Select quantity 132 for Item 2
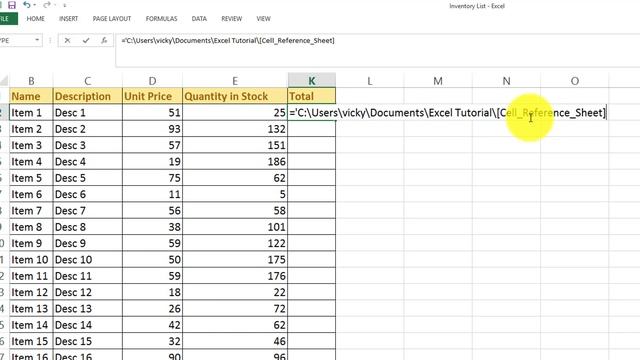 tap(235, 129)
